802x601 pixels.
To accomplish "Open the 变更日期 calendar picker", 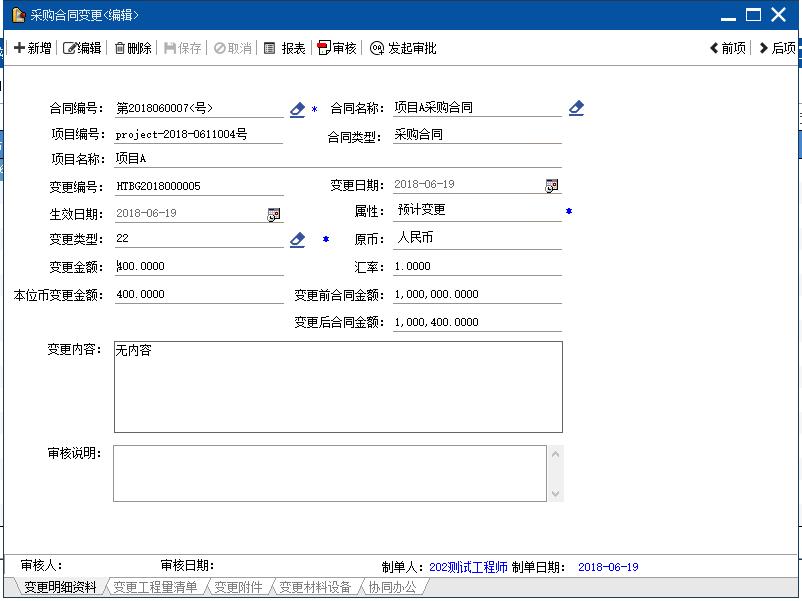I will click(551, 186).
